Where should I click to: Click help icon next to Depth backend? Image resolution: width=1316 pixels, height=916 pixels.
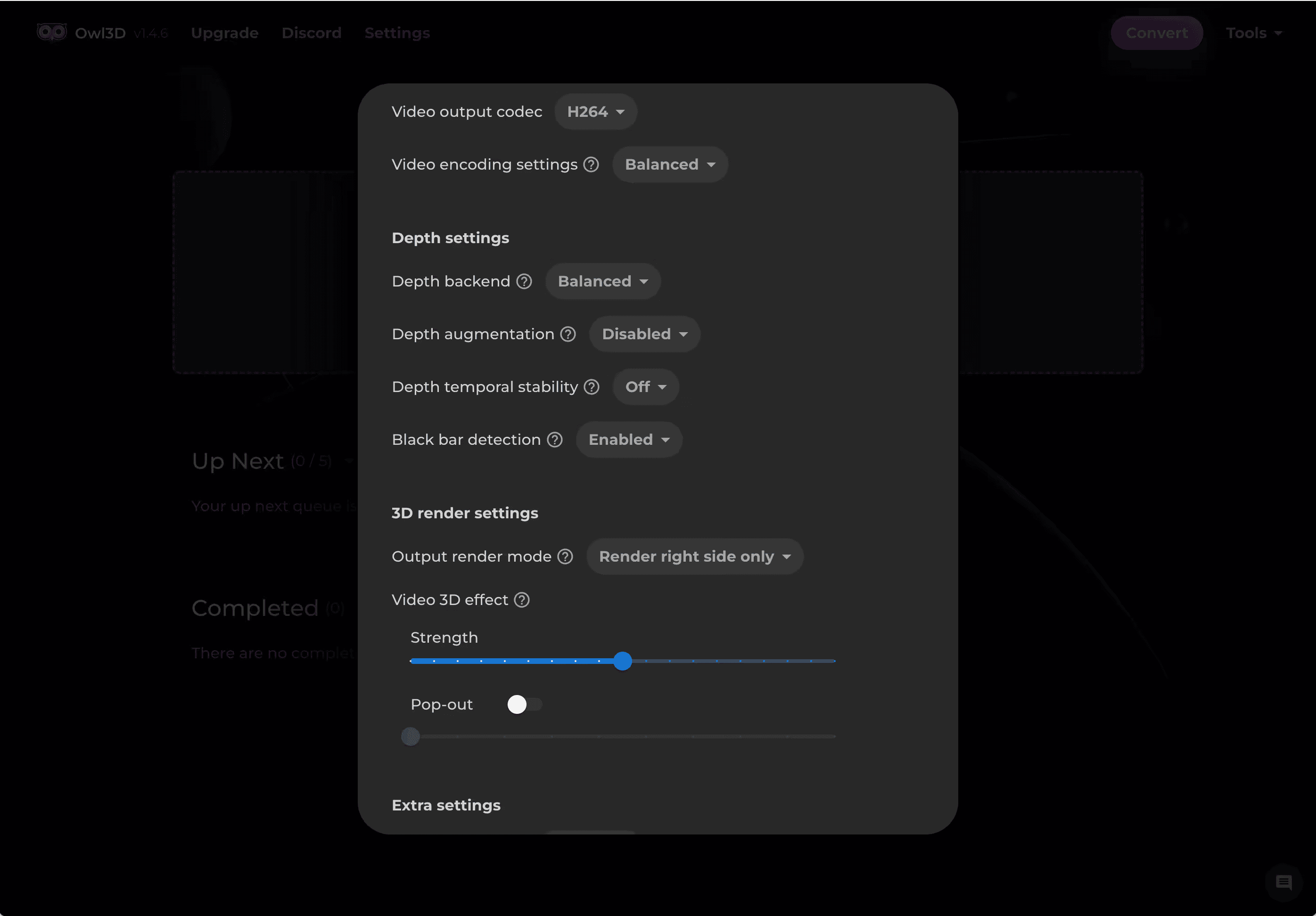click(524, 281)
